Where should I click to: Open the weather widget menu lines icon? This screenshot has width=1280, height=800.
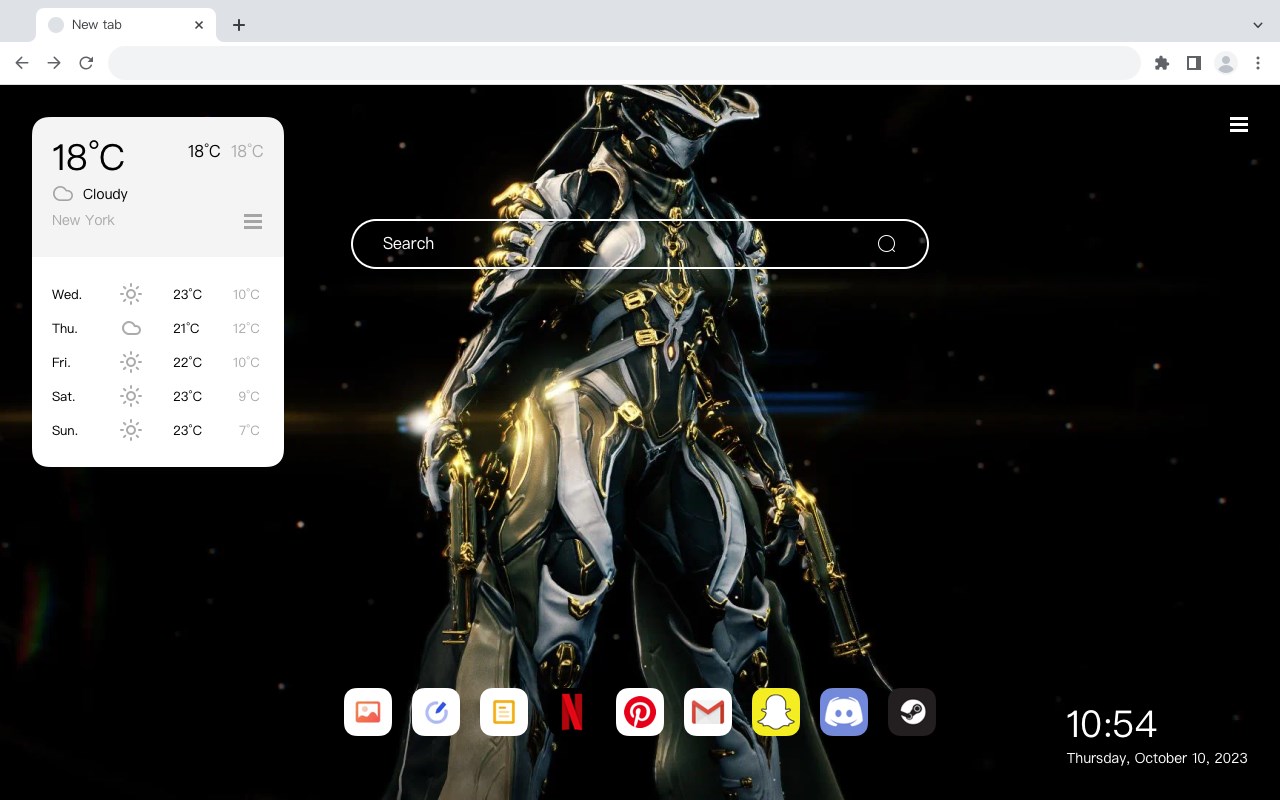click(253, 221)
